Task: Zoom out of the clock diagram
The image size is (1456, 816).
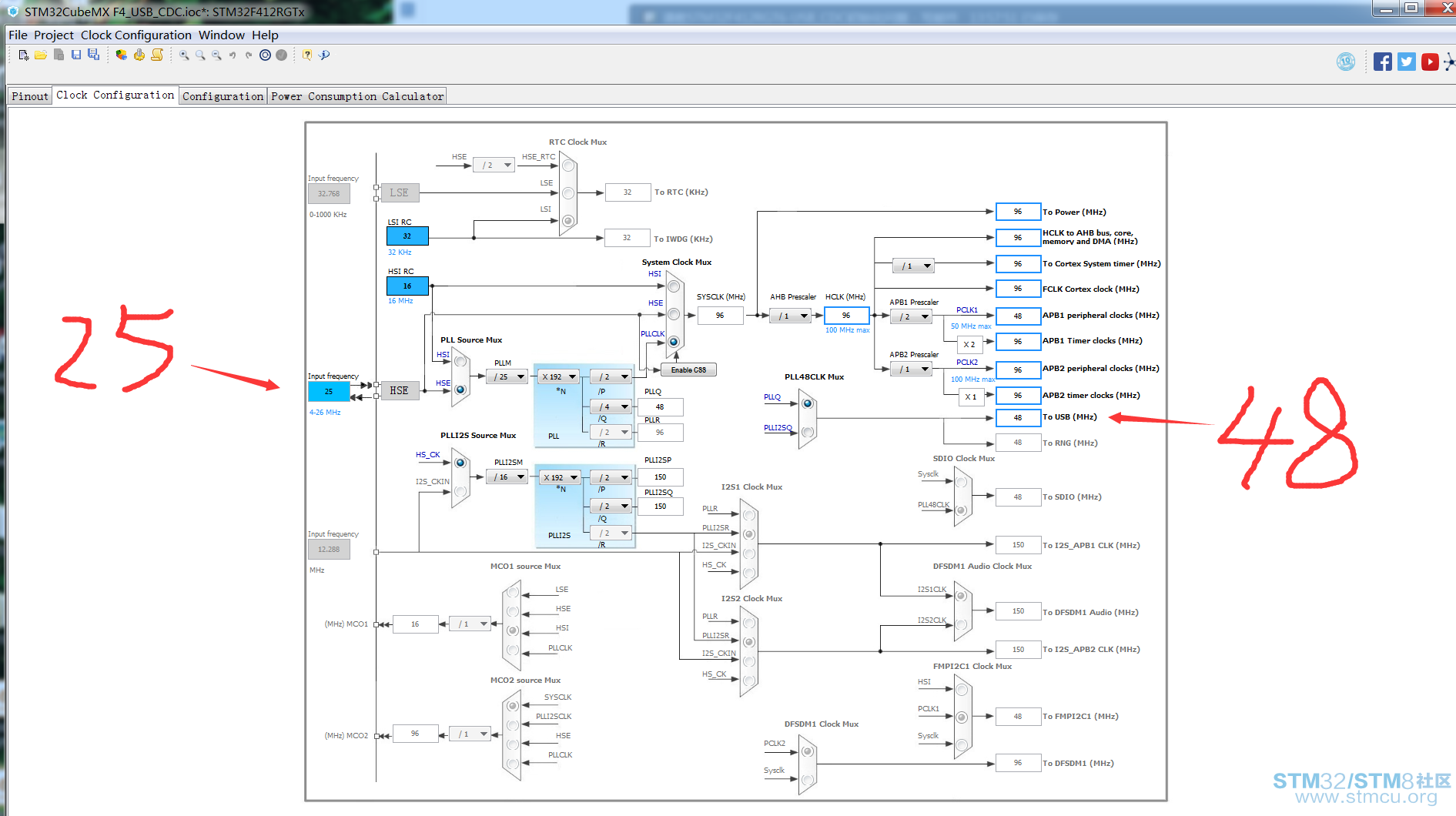Action: coord(216,55)
